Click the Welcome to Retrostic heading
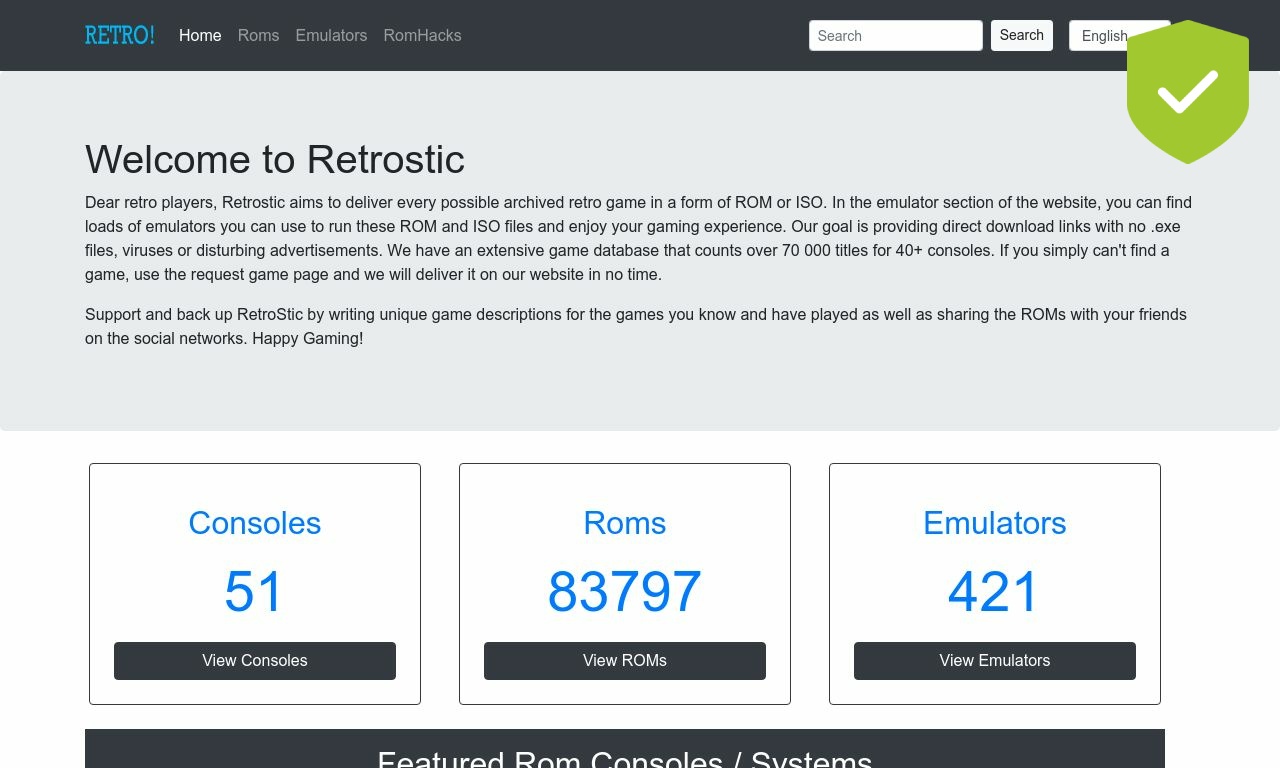The width and height of the screenshot is (1280, 768). coord(275,160)
